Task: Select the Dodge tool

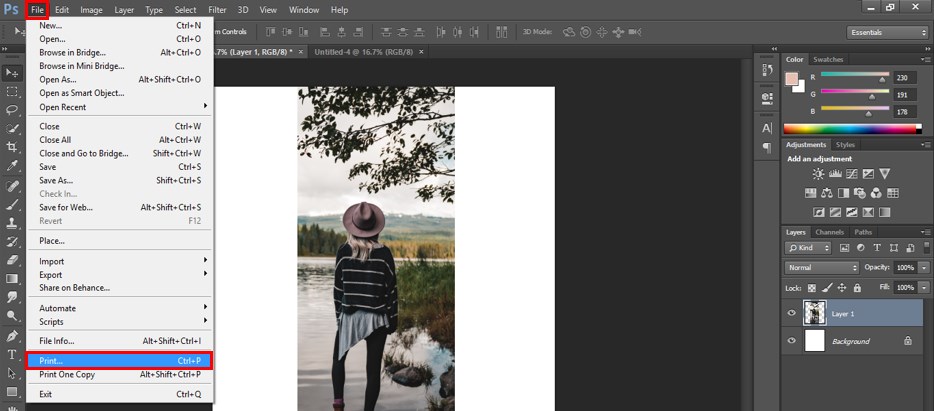Action: click(12, 316)
